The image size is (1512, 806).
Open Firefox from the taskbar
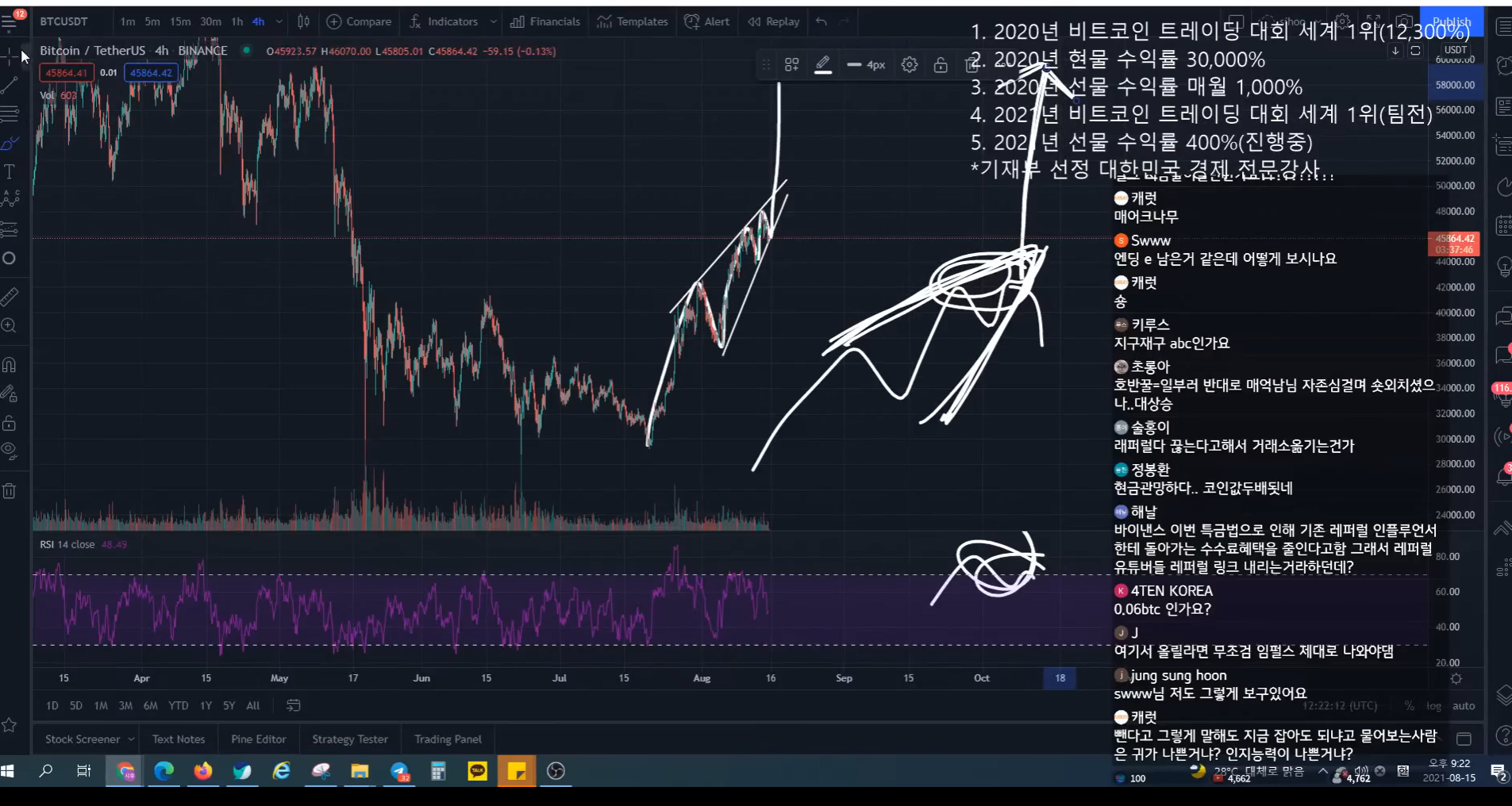[x=203, y=771]
